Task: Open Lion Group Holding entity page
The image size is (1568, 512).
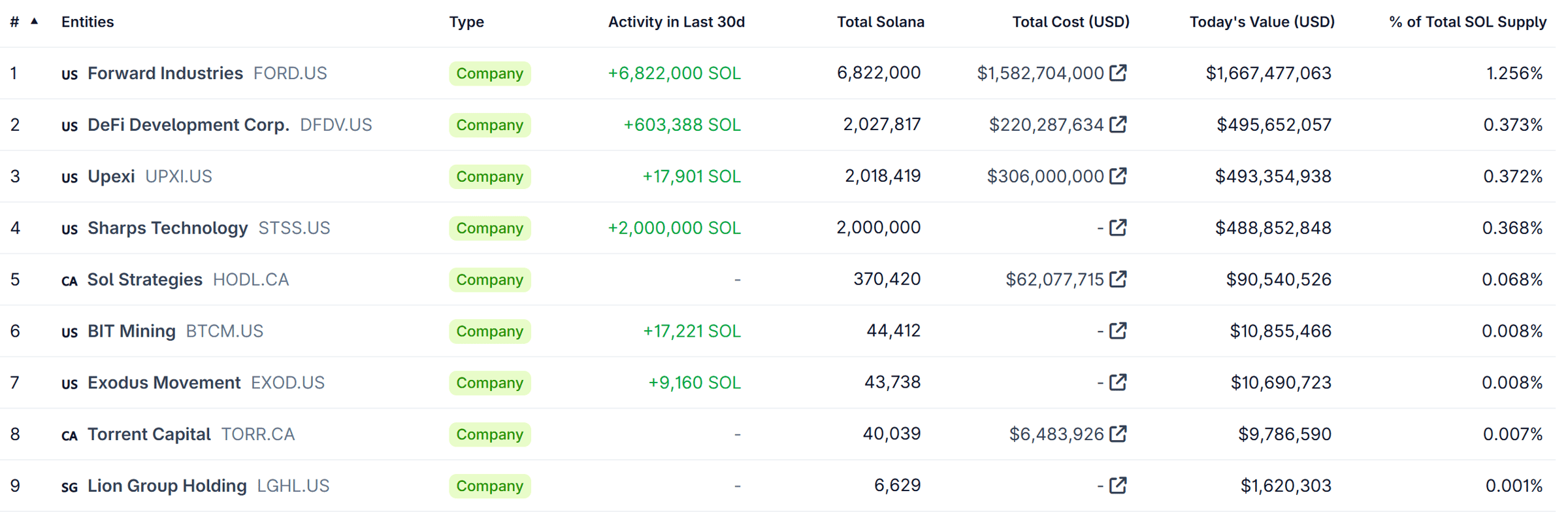Action: pos(167,485)
